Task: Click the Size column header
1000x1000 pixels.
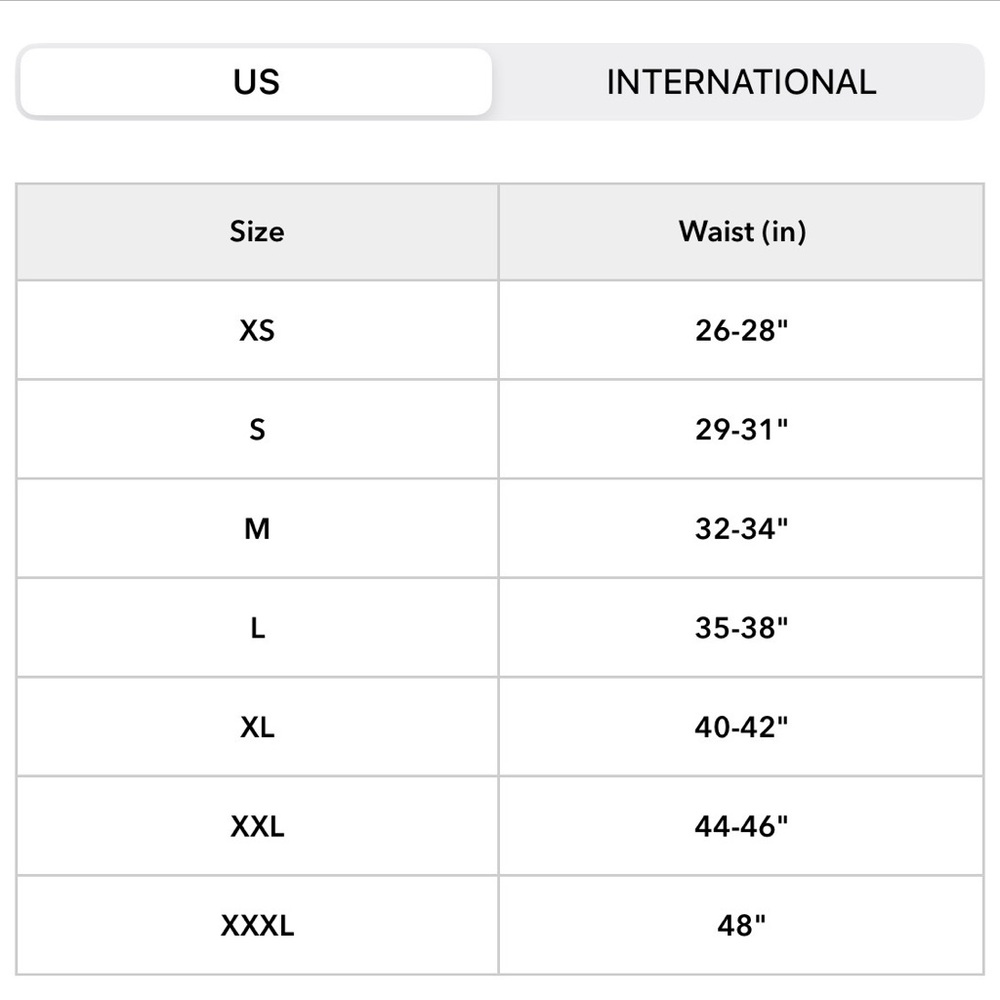Action: pyautogui.click(x=257, y=231)
